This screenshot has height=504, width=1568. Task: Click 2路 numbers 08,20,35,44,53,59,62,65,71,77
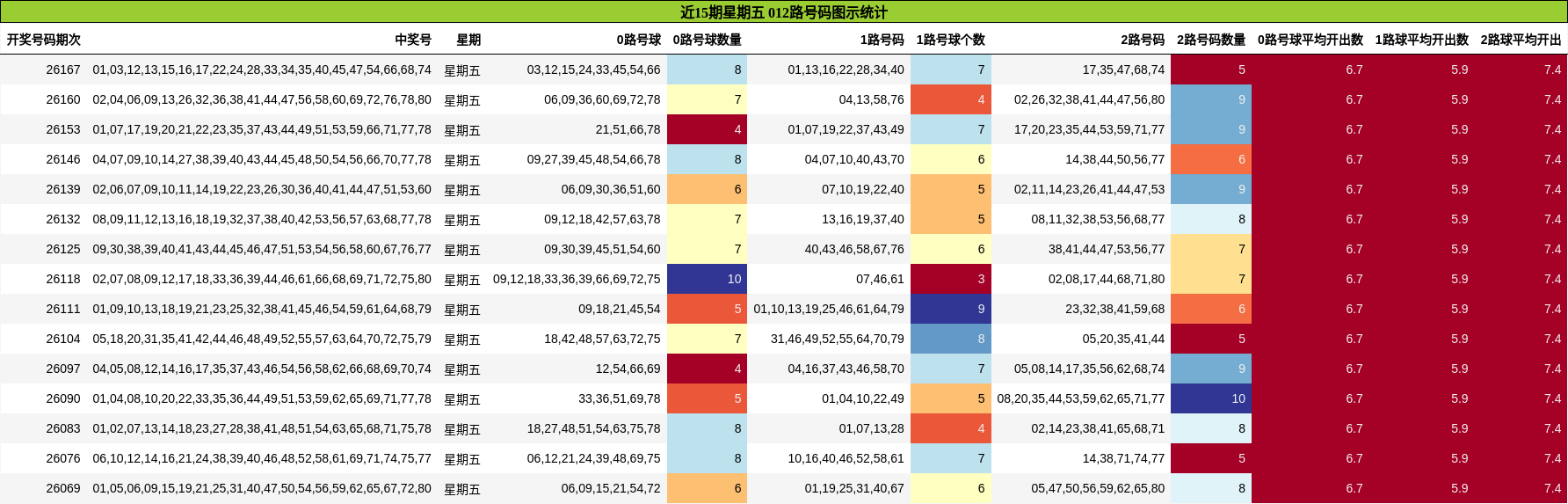[1081, 398]
